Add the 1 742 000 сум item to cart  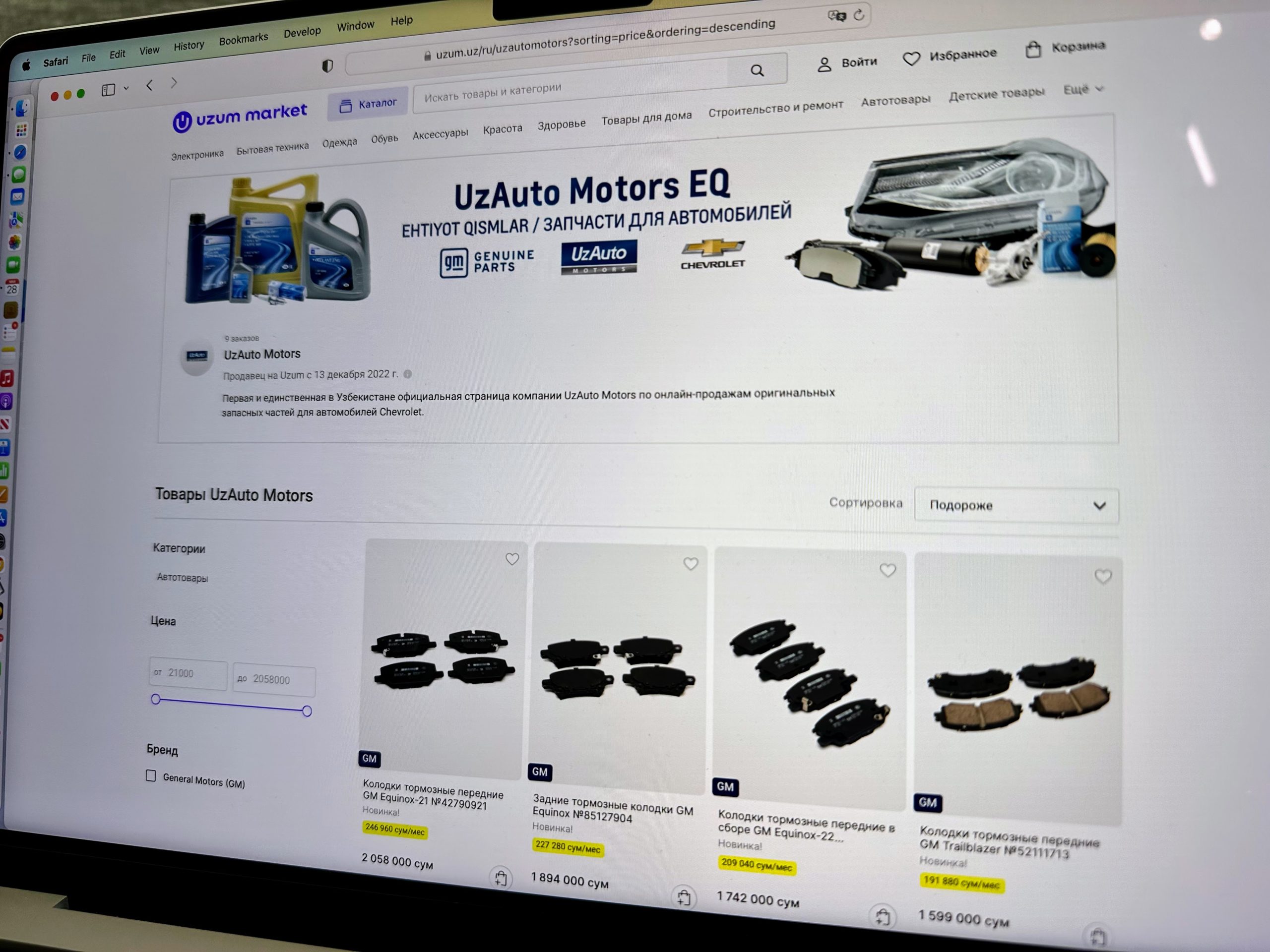point(883,917)
